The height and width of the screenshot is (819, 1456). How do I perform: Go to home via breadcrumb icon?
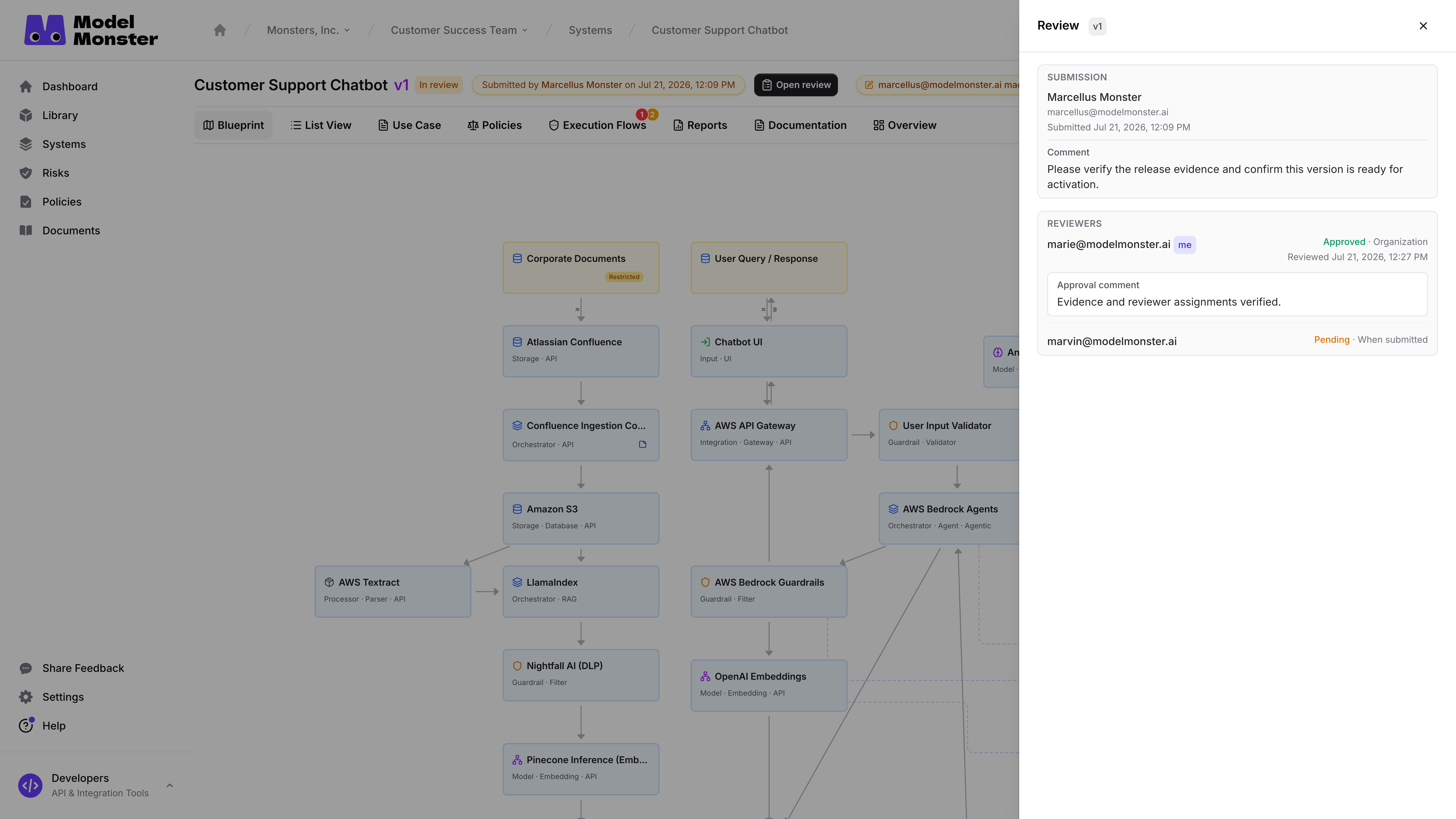click(220, 30)
